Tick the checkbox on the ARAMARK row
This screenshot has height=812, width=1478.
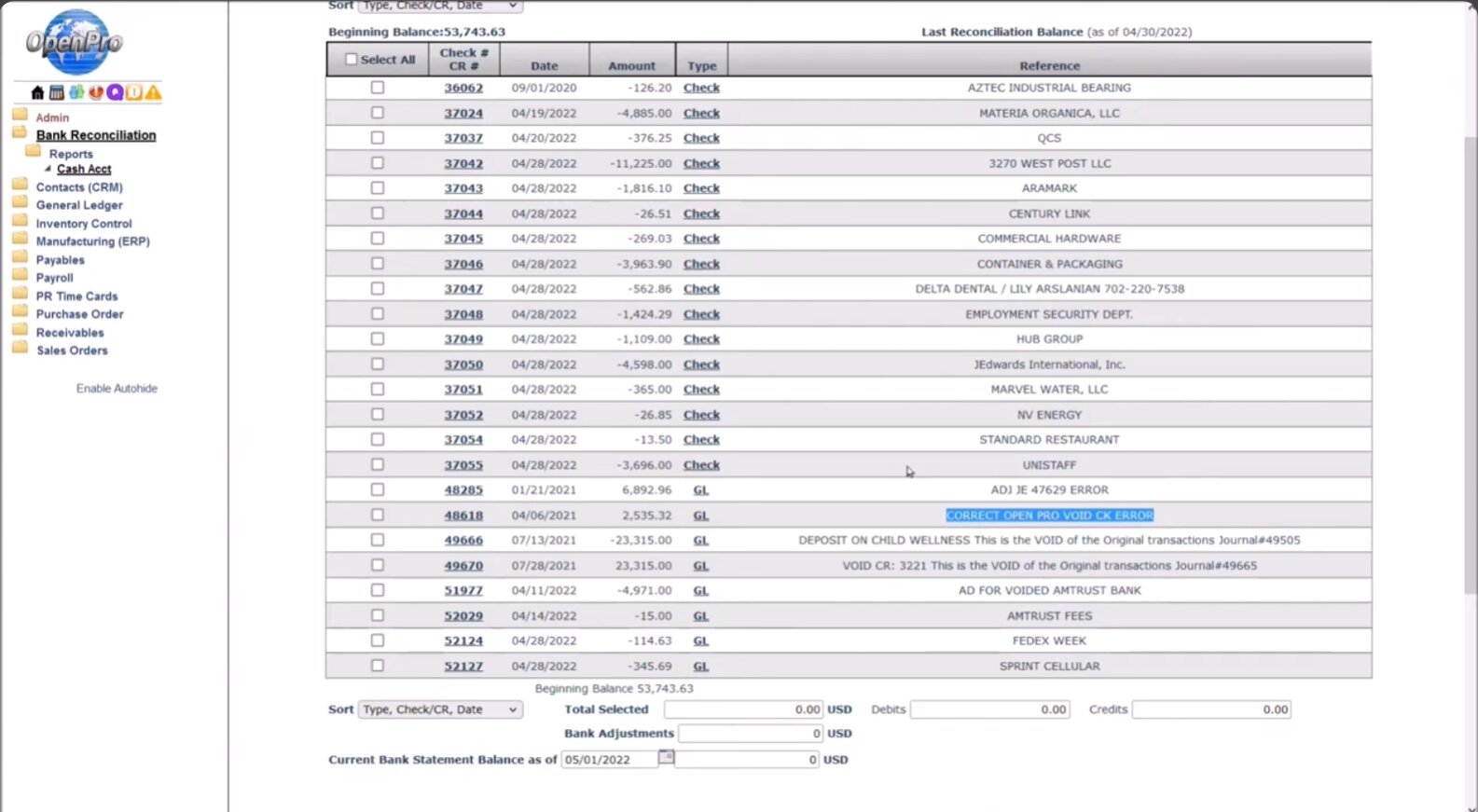[x=378, y=187]
